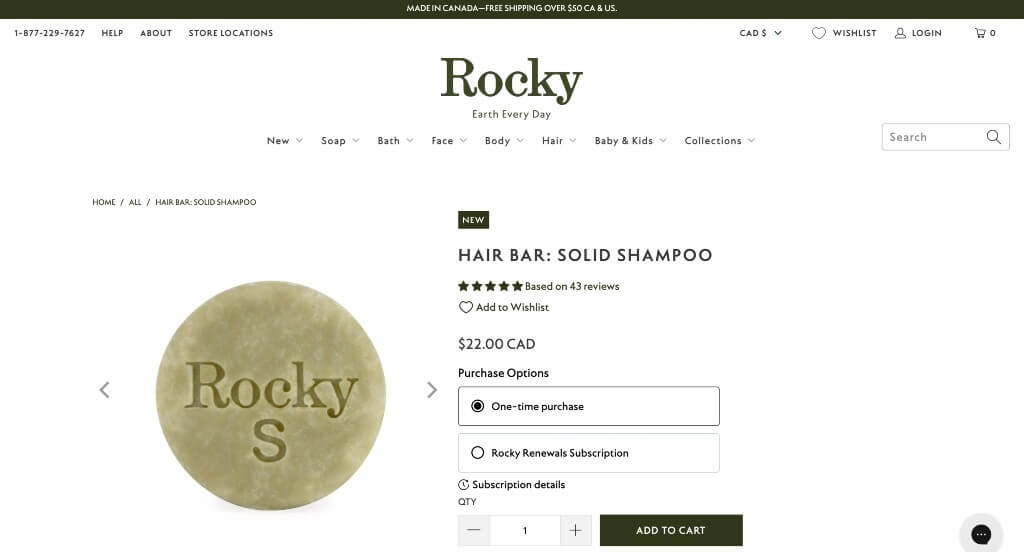Open the chat bubble widget
The height and width of the screenshot is (552, 1024).
[981, 534]
